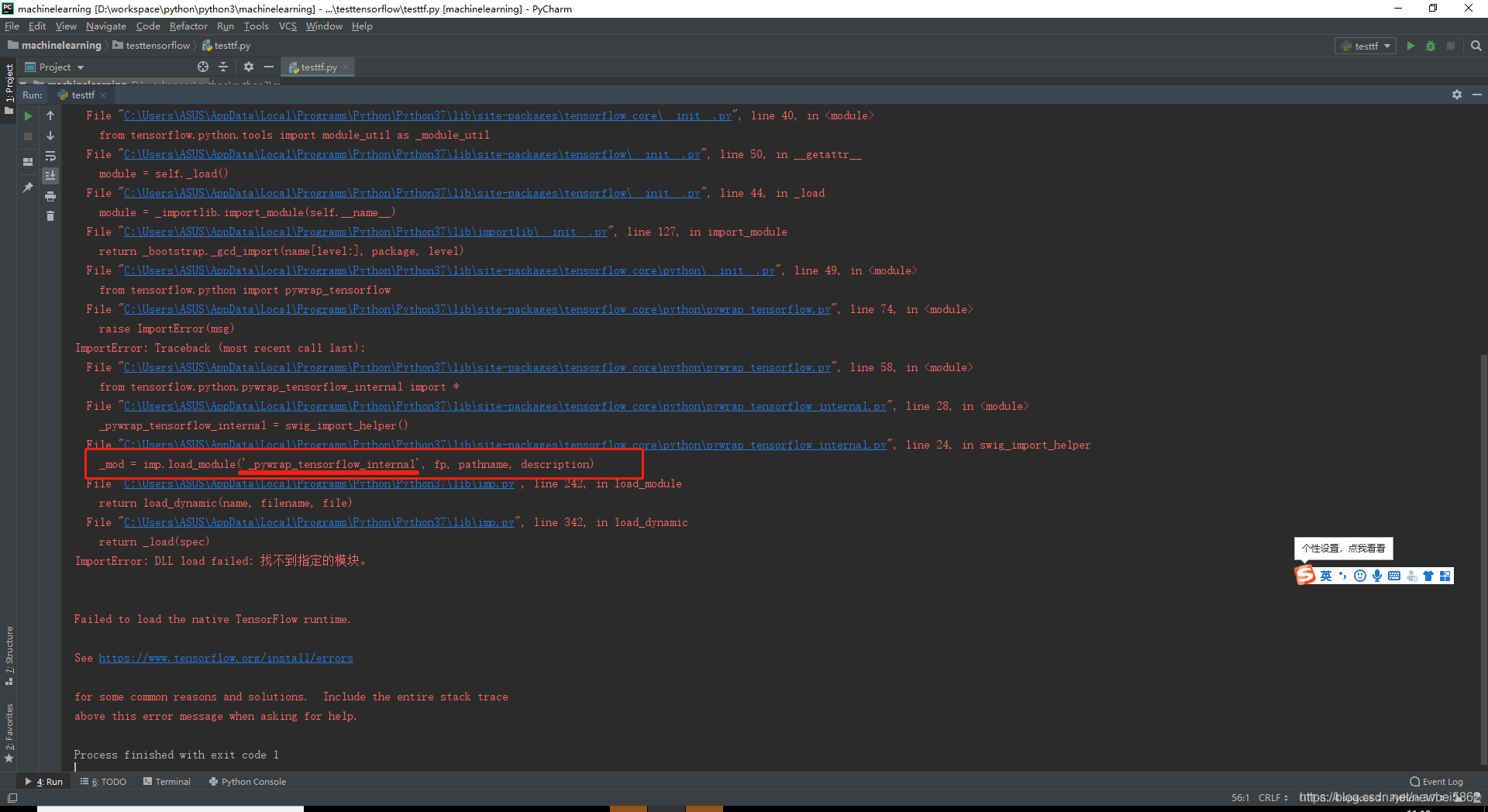Switch Sogou input to English/Chinese mode
Screen dimensions: 1488x812
click(x=1326, y=576)
